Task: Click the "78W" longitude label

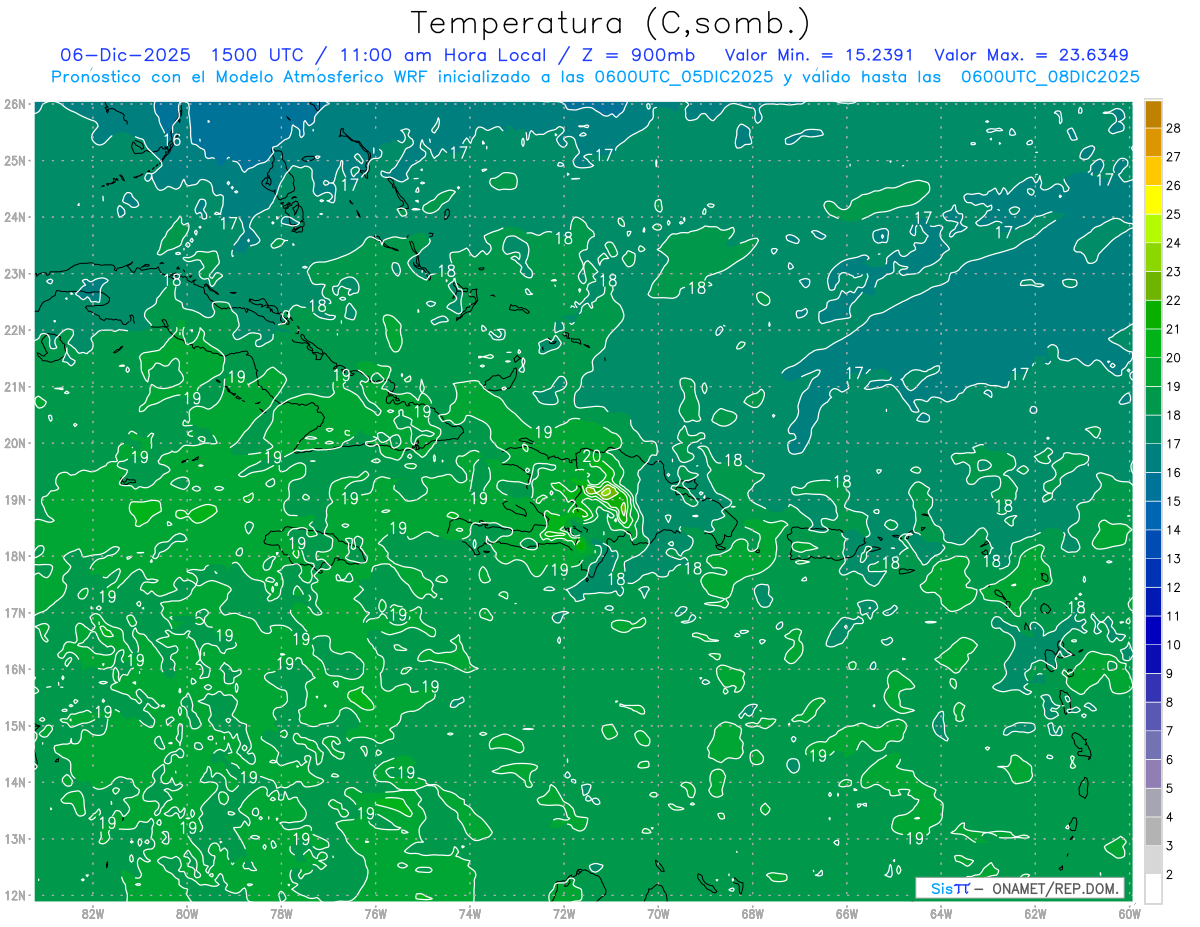Action: click(x=281, y=912)
